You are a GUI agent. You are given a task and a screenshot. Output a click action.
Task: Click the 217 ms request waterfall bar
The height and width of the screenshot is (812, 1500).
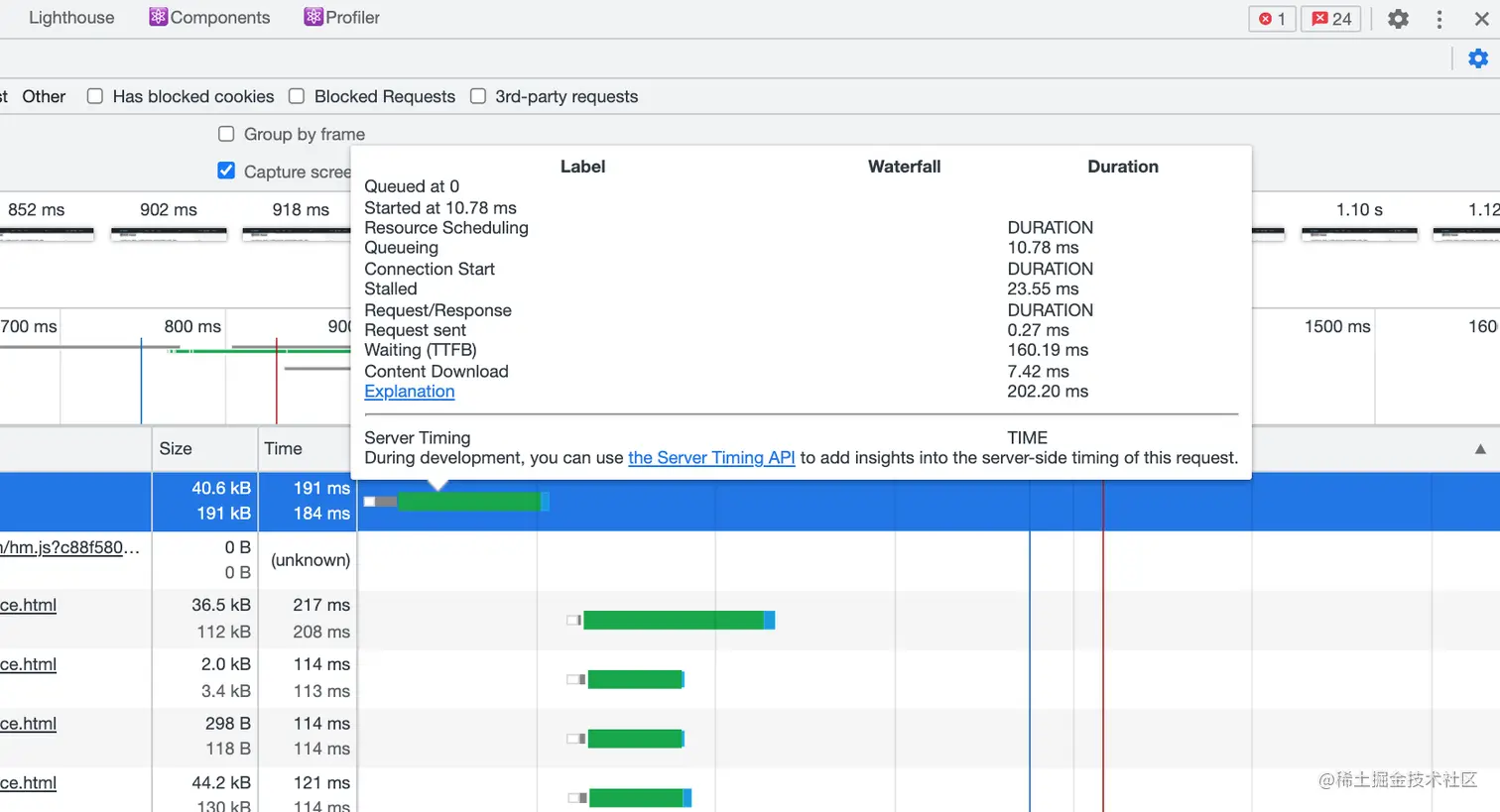672,621
